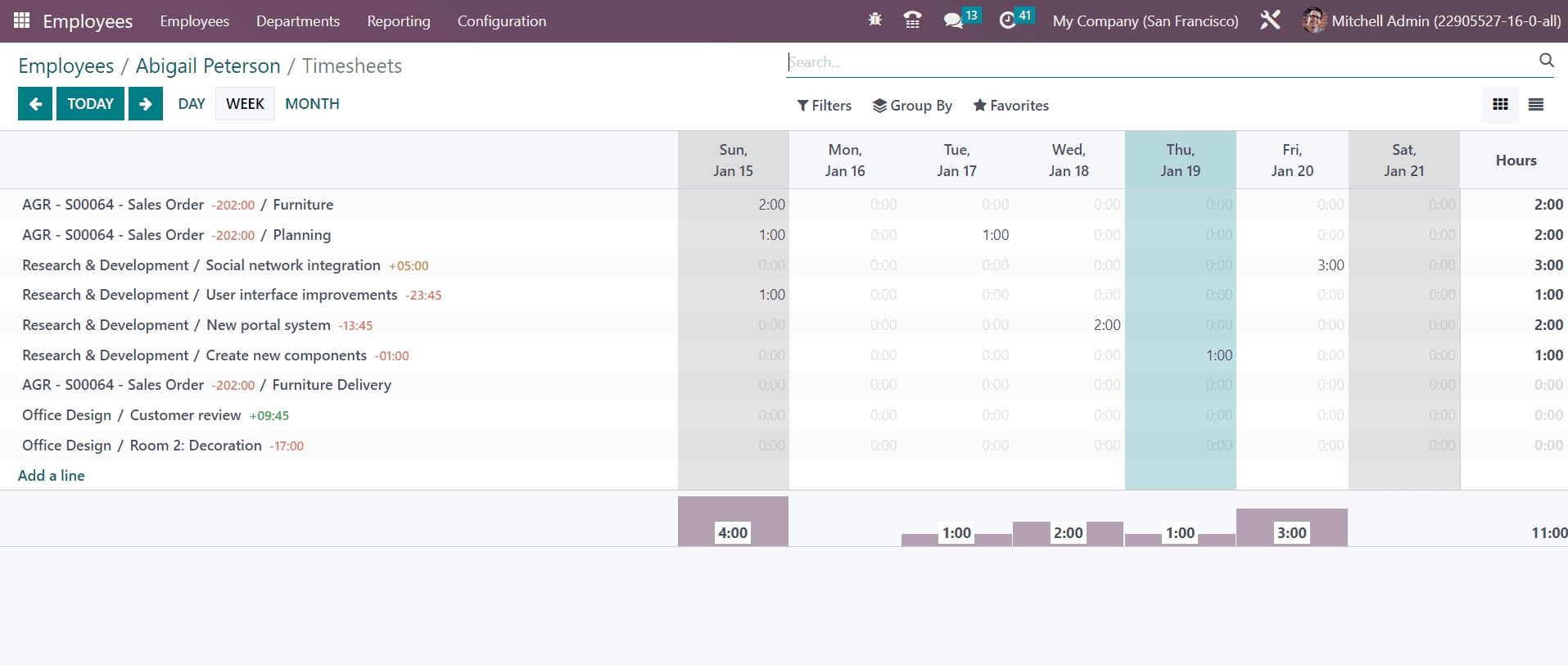This screenshot has width=1568, height=665.
Task: Open the apps grid home menu
Action: point(22,20)
